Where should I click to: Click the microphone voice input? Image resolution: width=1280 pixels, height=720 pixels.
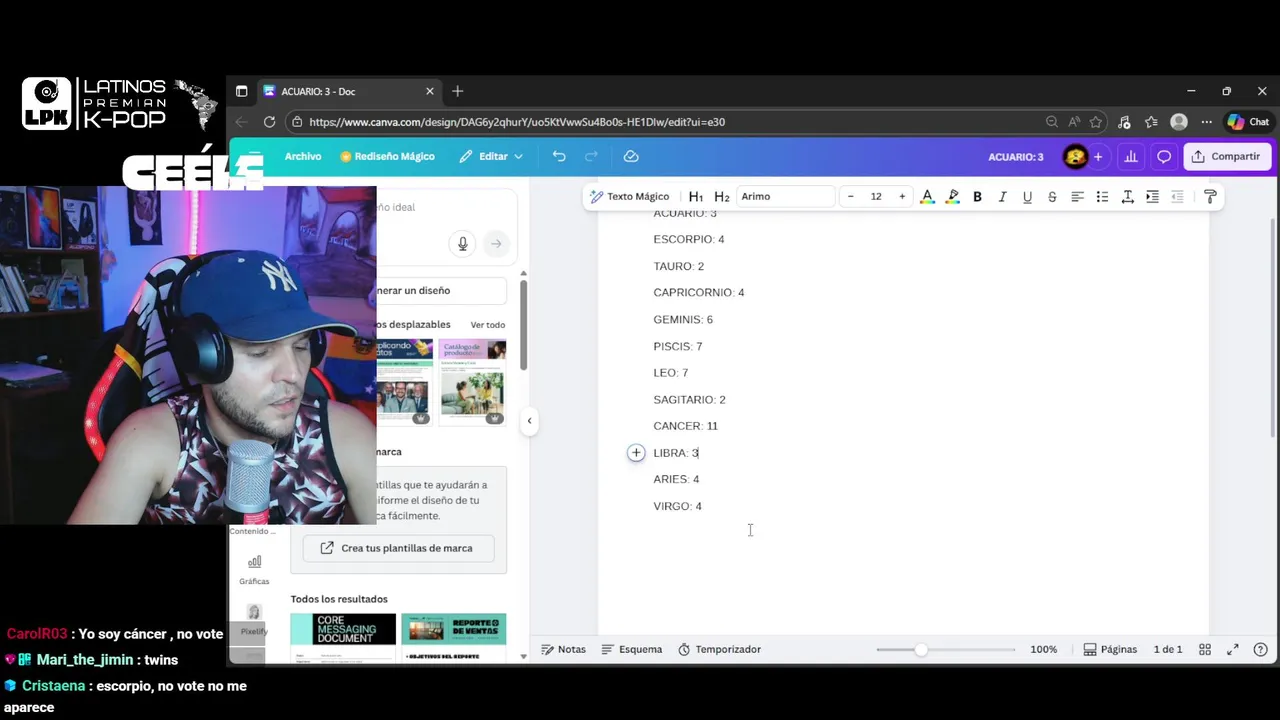(462, 243)
